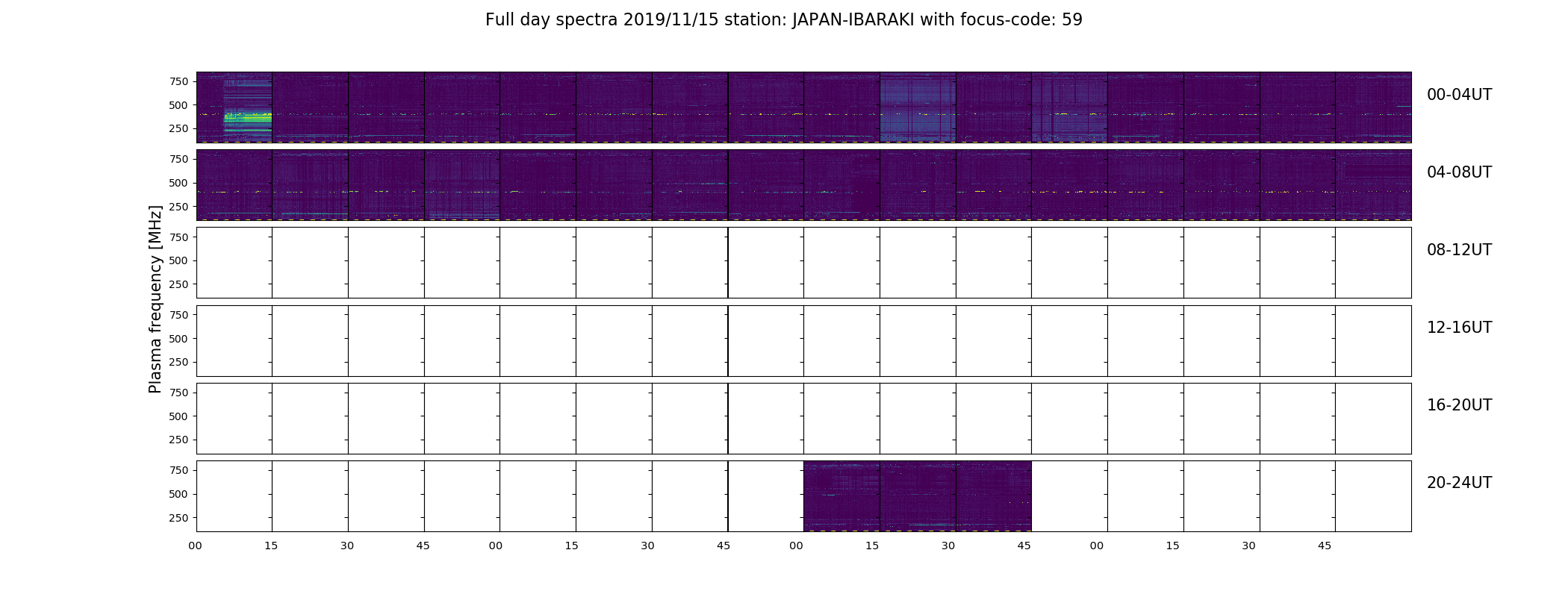Click the 750 tick label of the 04-08UT row
The width and height of the screenshot is (1568, 597).
178,160
